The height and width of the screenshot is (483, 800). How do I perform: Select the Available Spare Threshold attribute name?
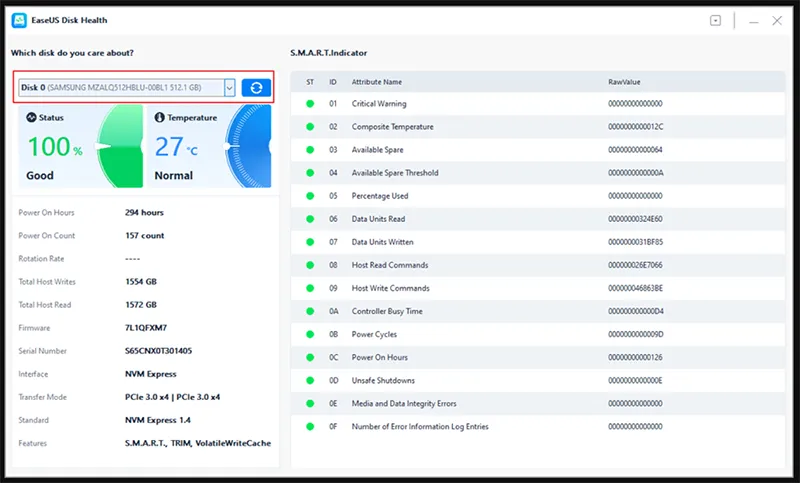pyautogui.click(x=395, y=173)
